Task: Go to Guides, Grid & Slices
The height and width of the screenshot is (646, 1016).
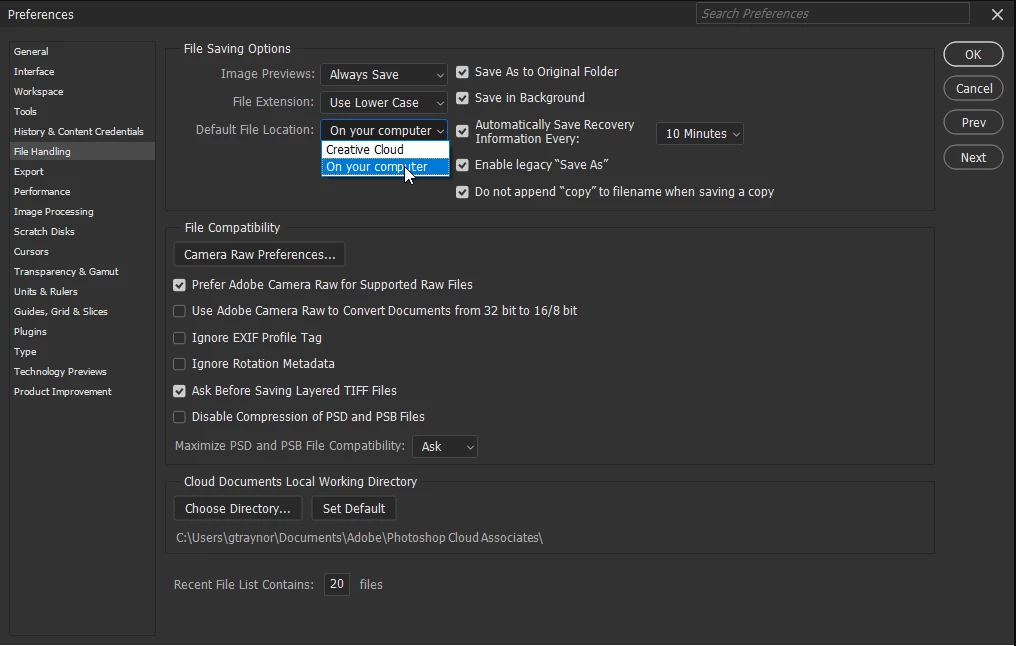Action: pos(61,312)
